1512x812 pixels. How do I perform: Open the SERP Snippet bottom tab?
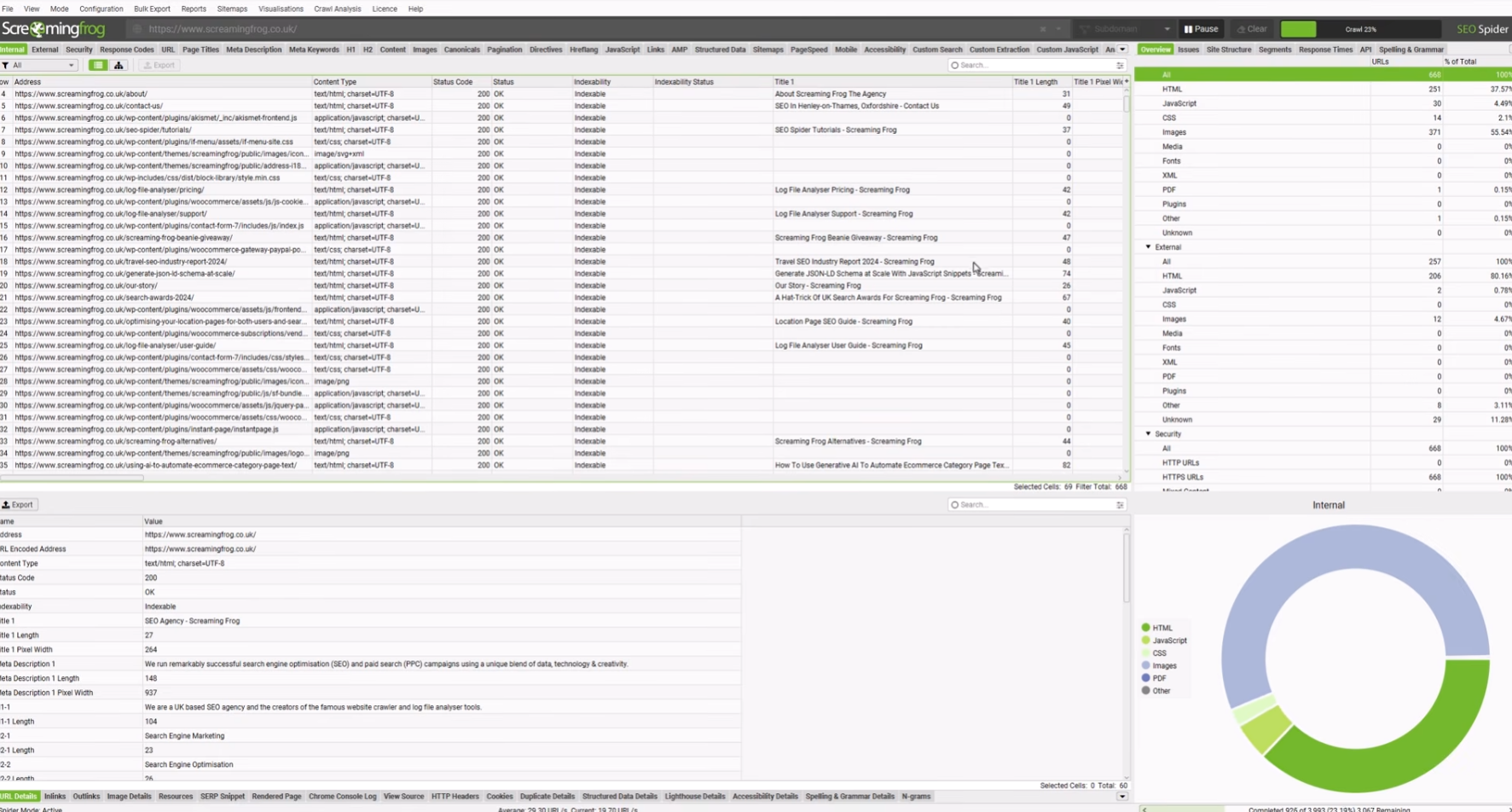(222, 797)
